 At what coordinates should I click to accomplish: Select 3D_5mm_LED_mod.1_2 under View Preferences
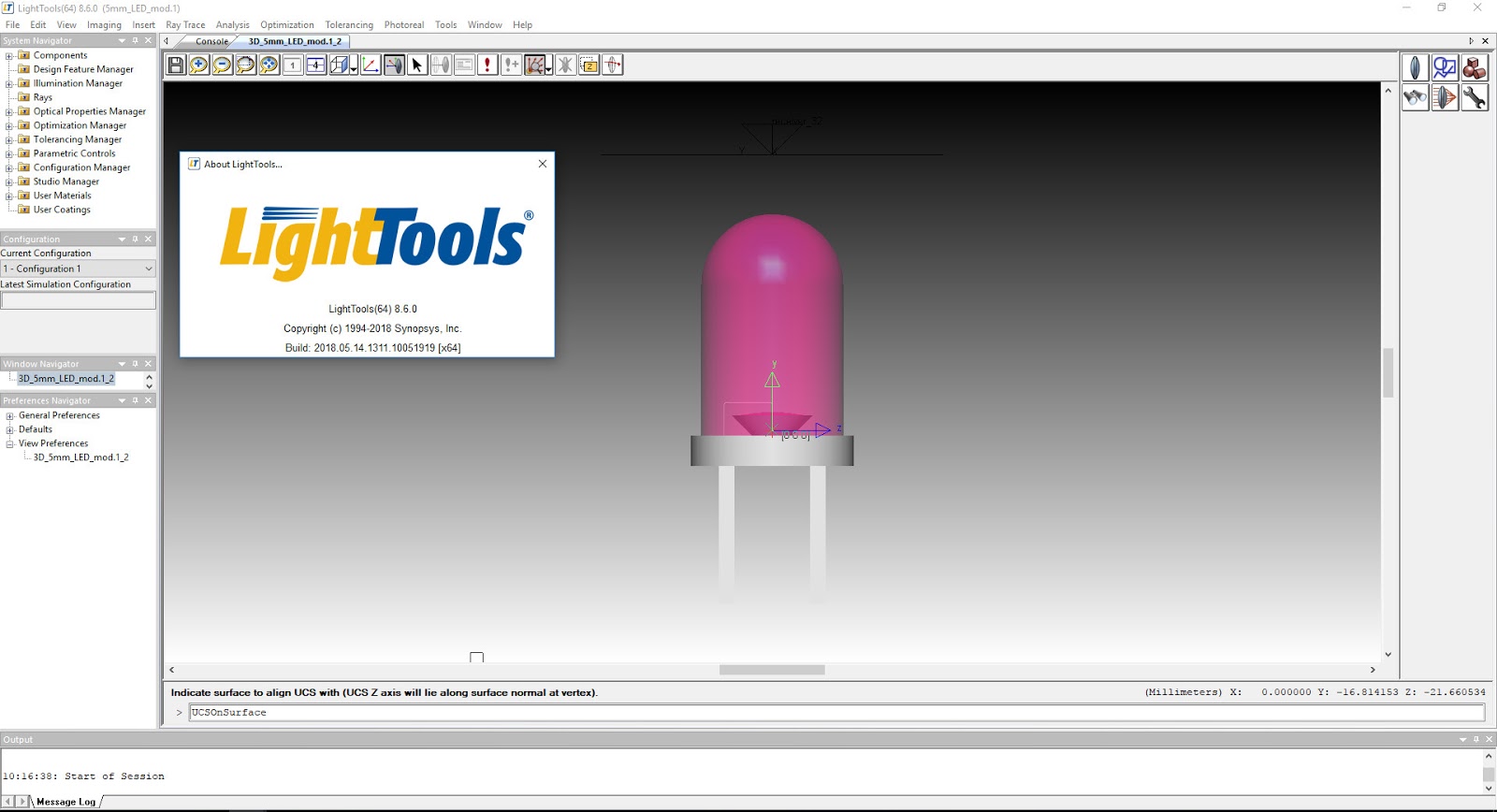click(x=80, y=457)
